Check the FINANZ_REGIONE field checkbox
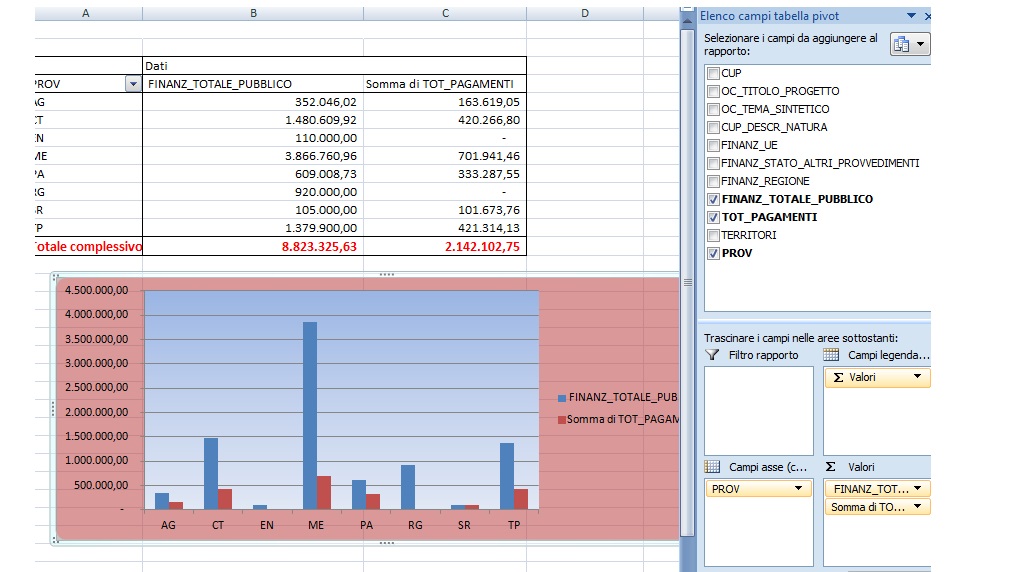This screenshot has width=1030, height=572. [x=713, y=181]
